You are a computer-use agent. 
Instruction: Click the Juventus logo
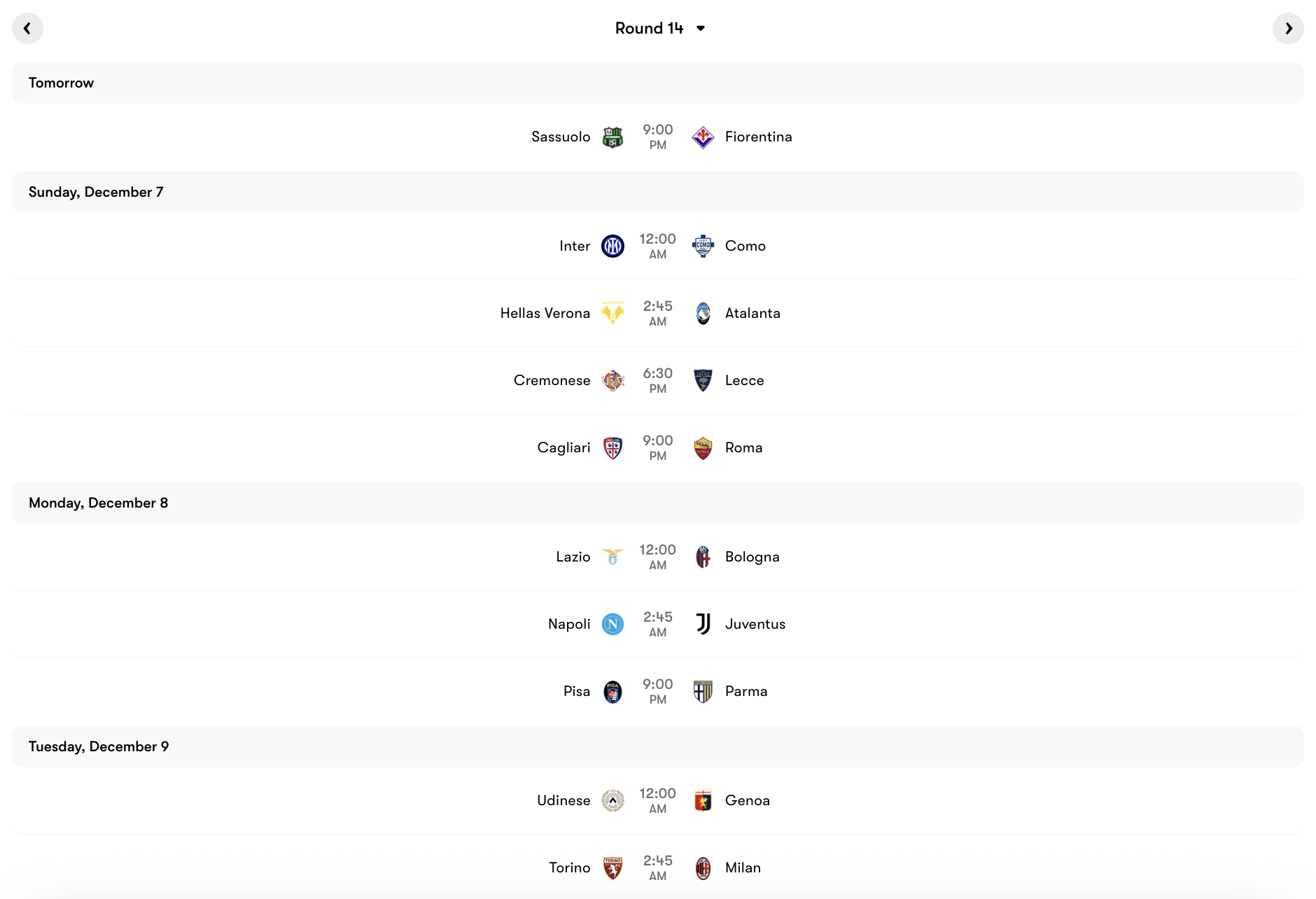point(702,624)
